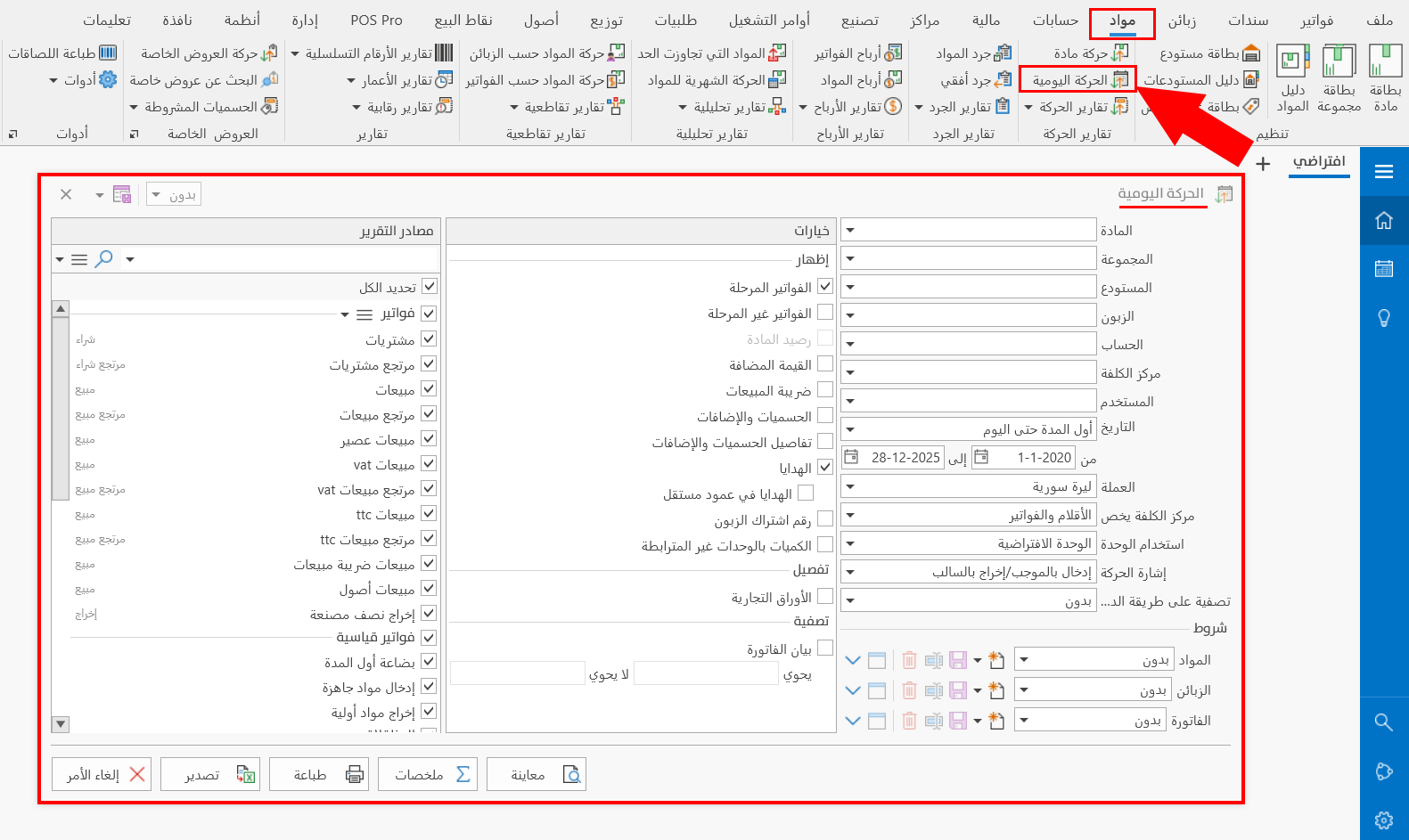
Task: Uncheck مشتريات in report sources
Action: coord(429,339)
